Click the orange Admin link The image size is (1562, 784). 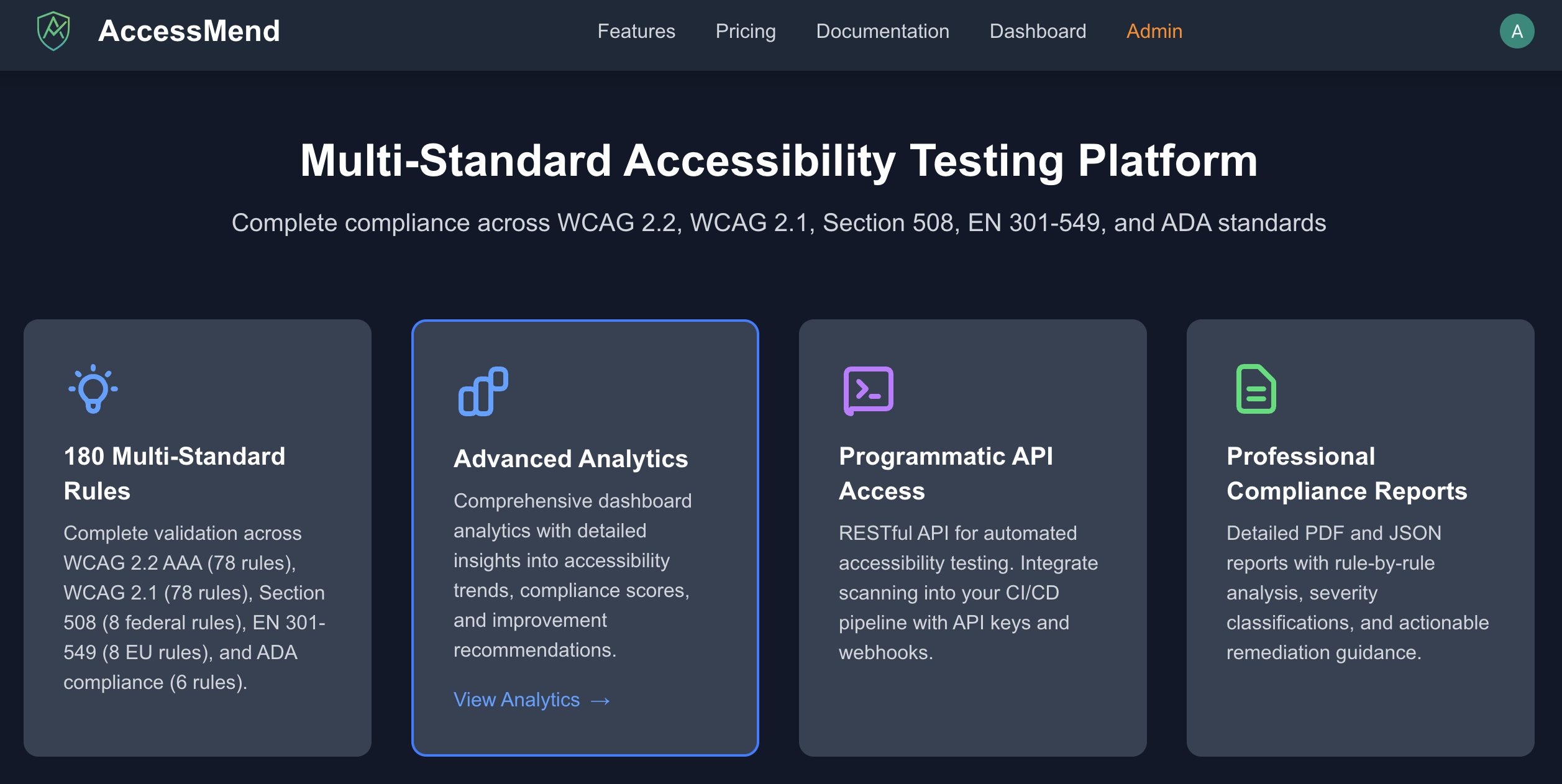[1154, 30]
